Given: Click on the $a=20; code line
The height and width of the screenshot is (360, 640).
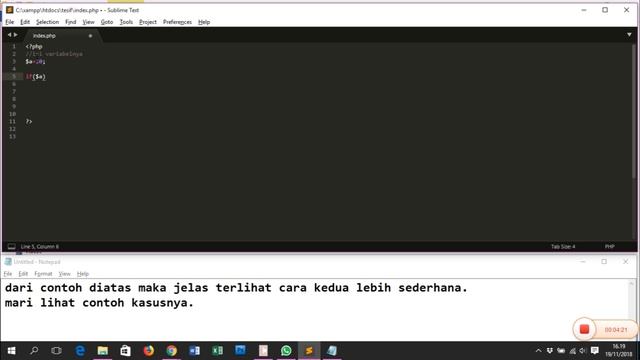Looking at the screenshot, I should [x=35, y=62].
